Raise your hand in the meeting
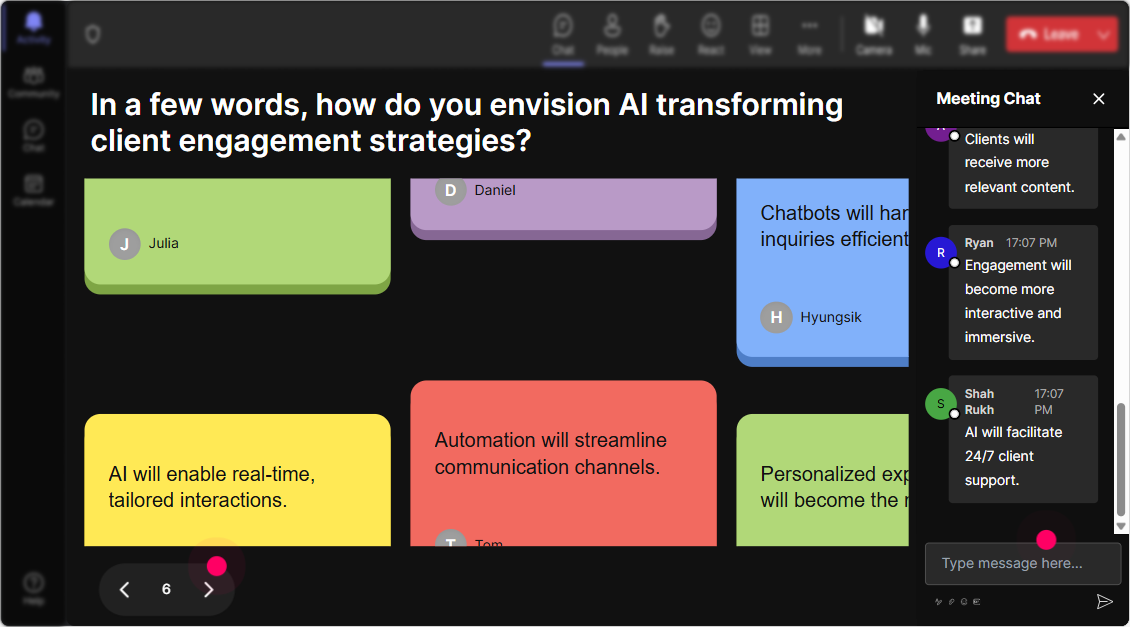Image resolution: width=1130 pixels, height=627 pixels. point(662,34)
